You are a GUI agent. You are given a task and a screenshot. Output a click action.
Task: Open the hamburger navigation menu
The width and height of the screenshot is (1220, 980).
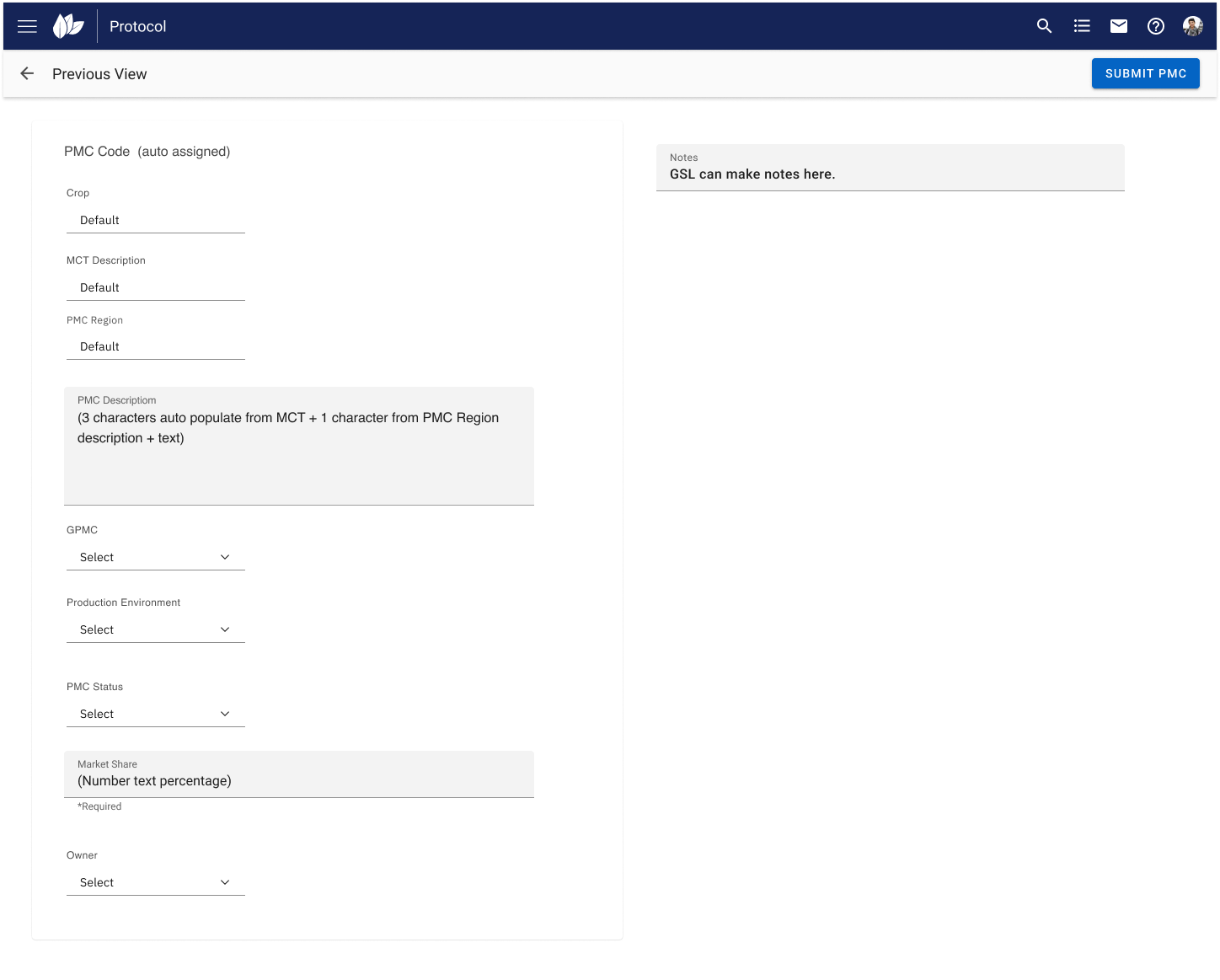coord(27,26)
